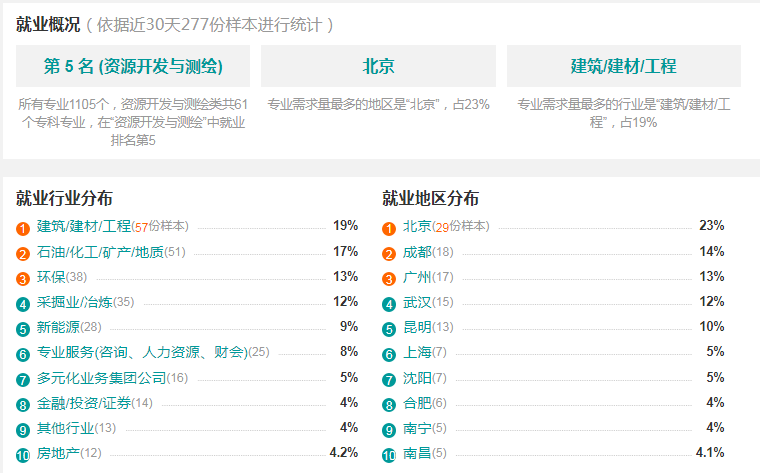Screen dimensions: 760x473
Task: Click the teal number 10 badge beside 房地产
Action: coord(23,455)
